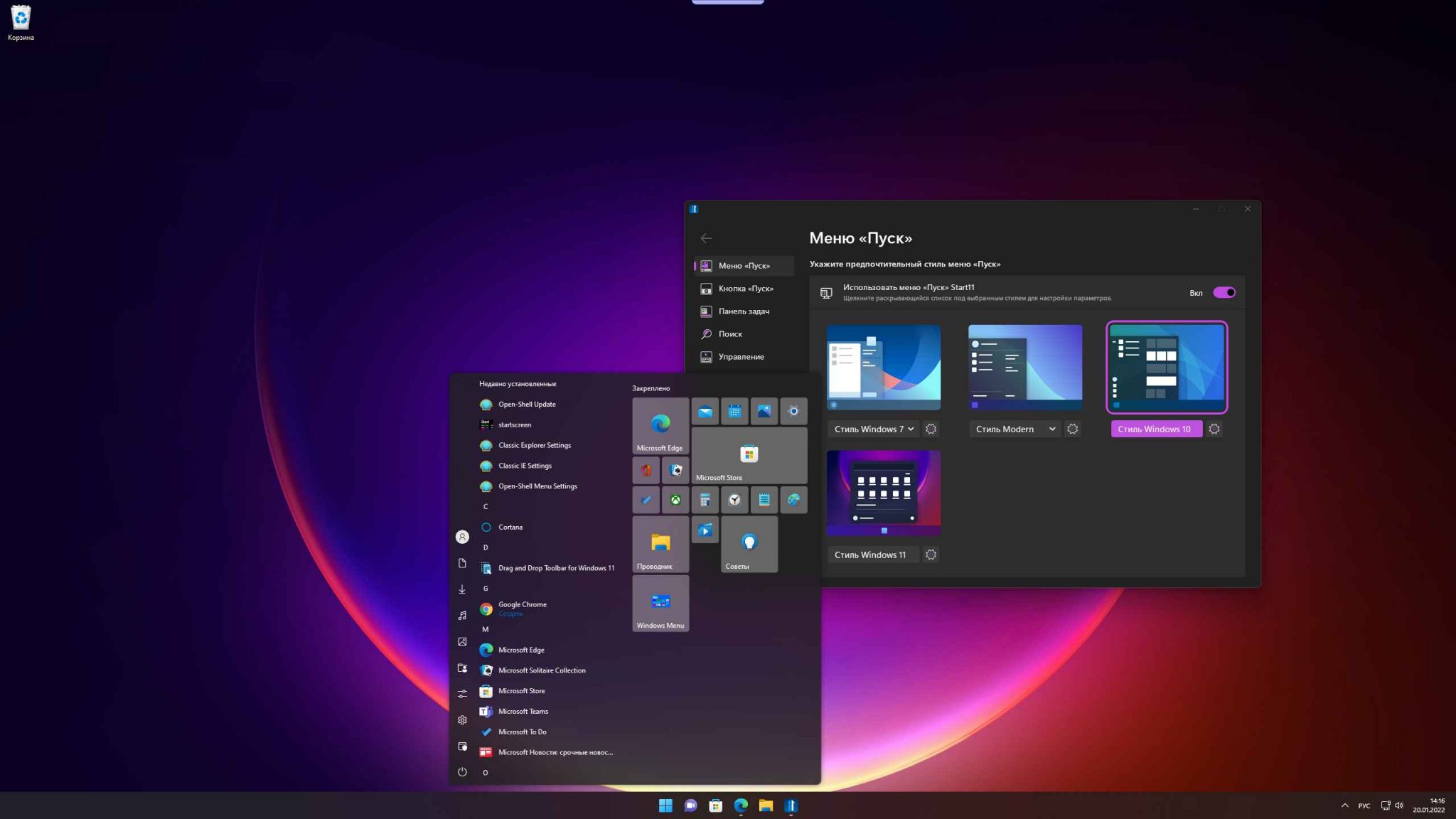Open Downloads from Start sidebar icon
Screen dimensions: 1456x819
pyautogui.click(x=462, y=589)
